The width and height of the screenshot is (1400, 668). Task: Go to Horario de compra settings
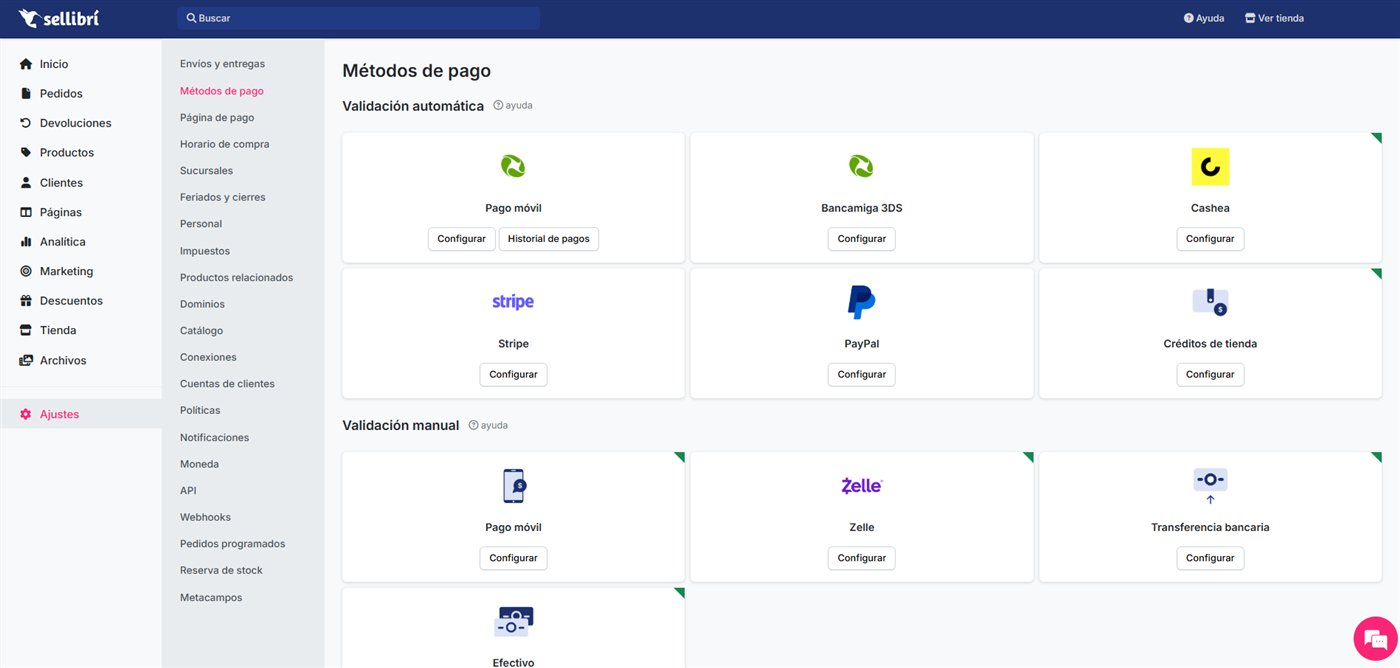coord(224,144)
